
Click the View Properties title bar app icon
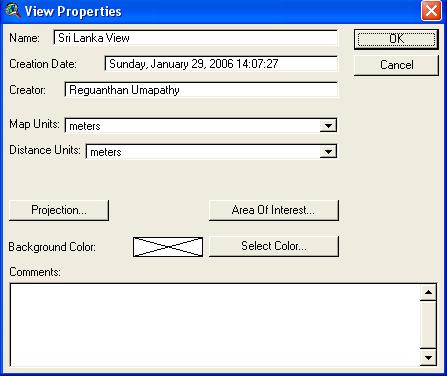coord(13,11)
